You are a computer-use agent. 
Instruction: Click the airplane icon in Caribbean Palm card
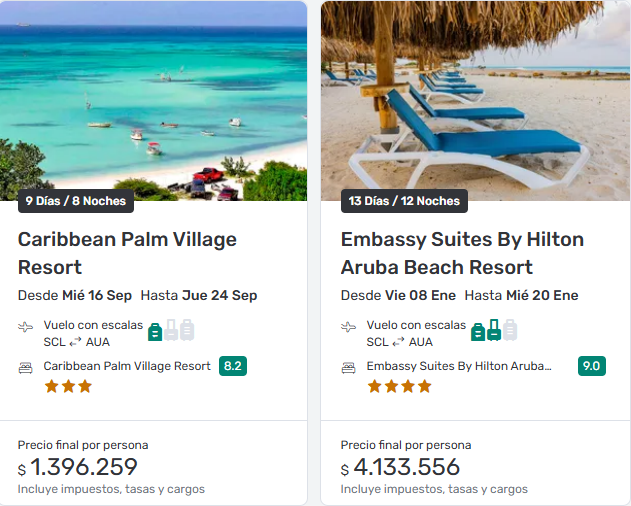coord(26,326)
